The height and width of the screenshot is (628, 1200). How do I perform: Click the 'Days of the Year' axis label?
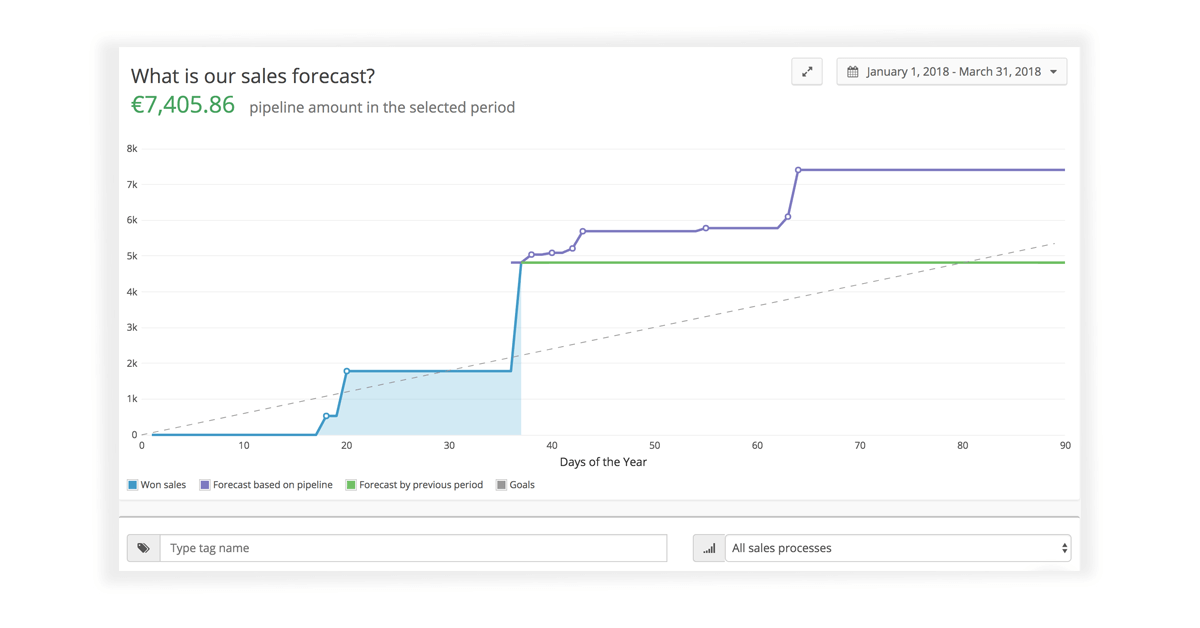603,462
